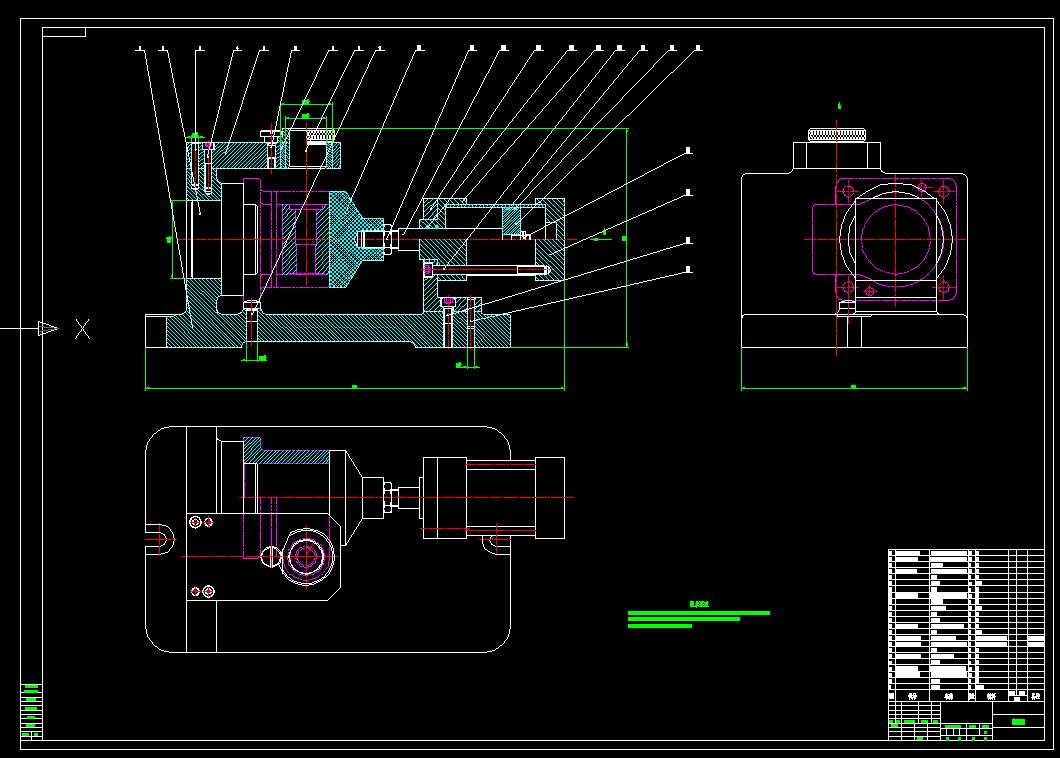Select the green drawing-name cell in the title block

coord(1018,721)
